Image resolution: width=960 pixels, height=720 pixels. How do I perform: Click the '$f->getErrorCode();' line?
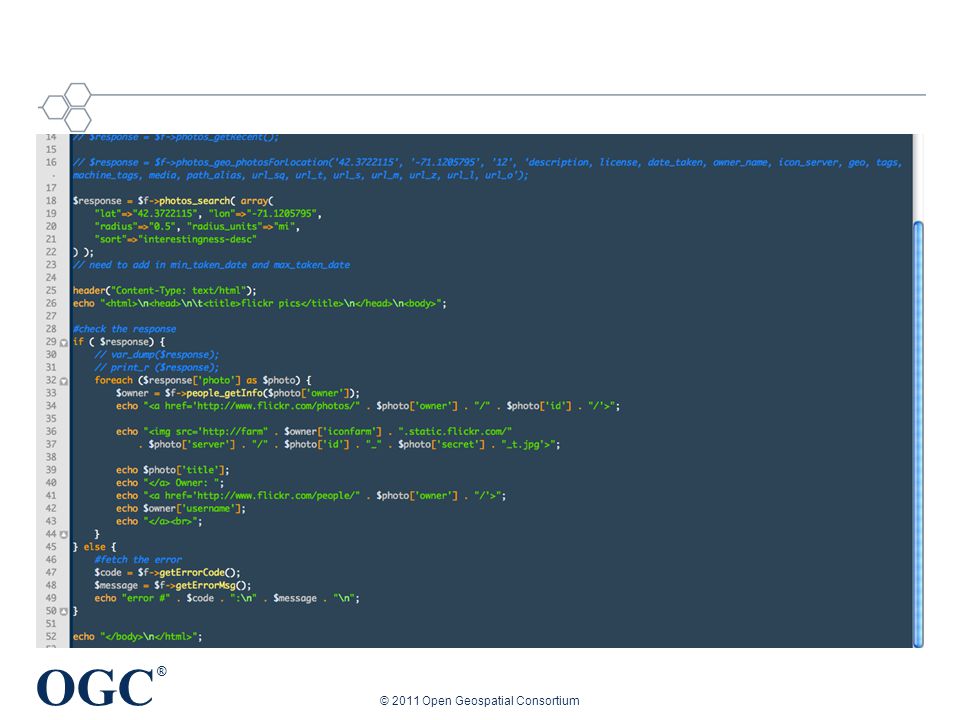click(167, 572)
